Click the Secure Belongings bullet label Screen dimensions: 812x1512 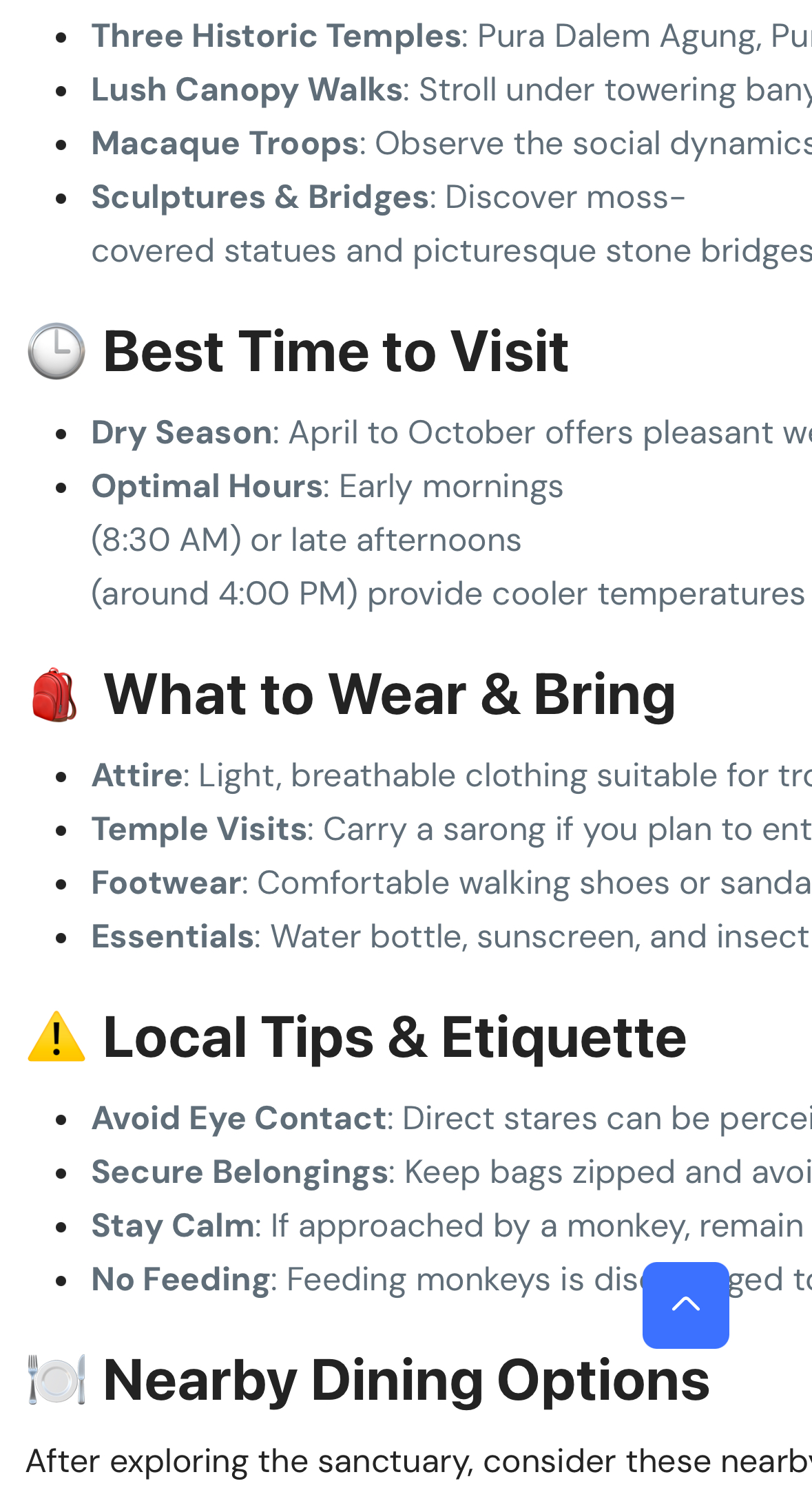[240, 1172]
